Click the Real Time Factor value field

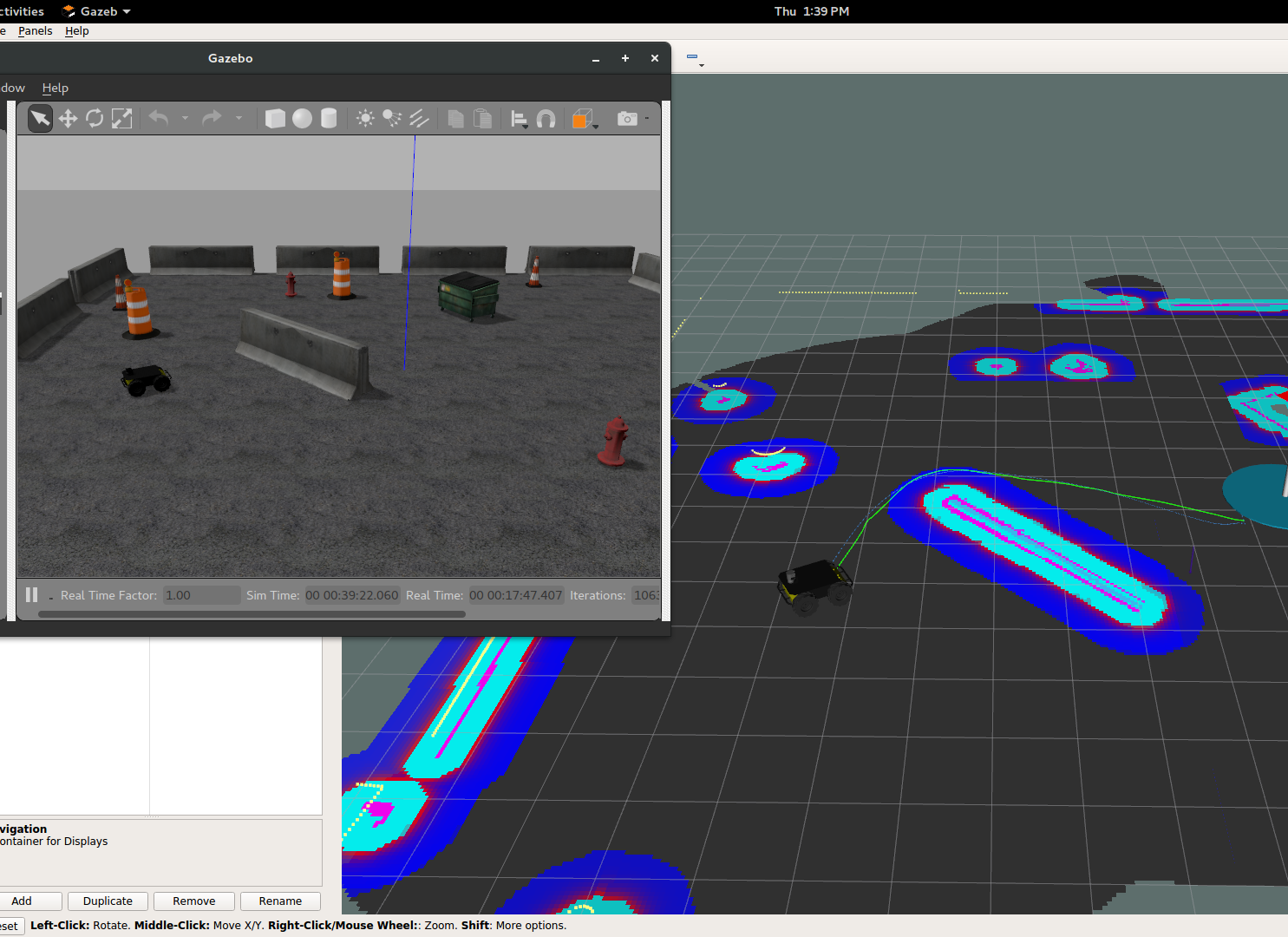pyautogui.click(x=202, y=595)
